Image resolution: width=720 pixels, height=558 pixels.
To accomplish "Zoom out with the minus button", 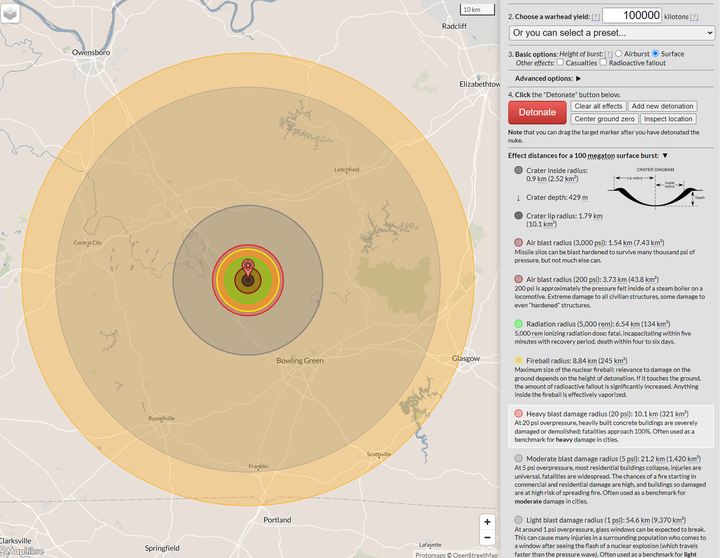I will (487, 537).
